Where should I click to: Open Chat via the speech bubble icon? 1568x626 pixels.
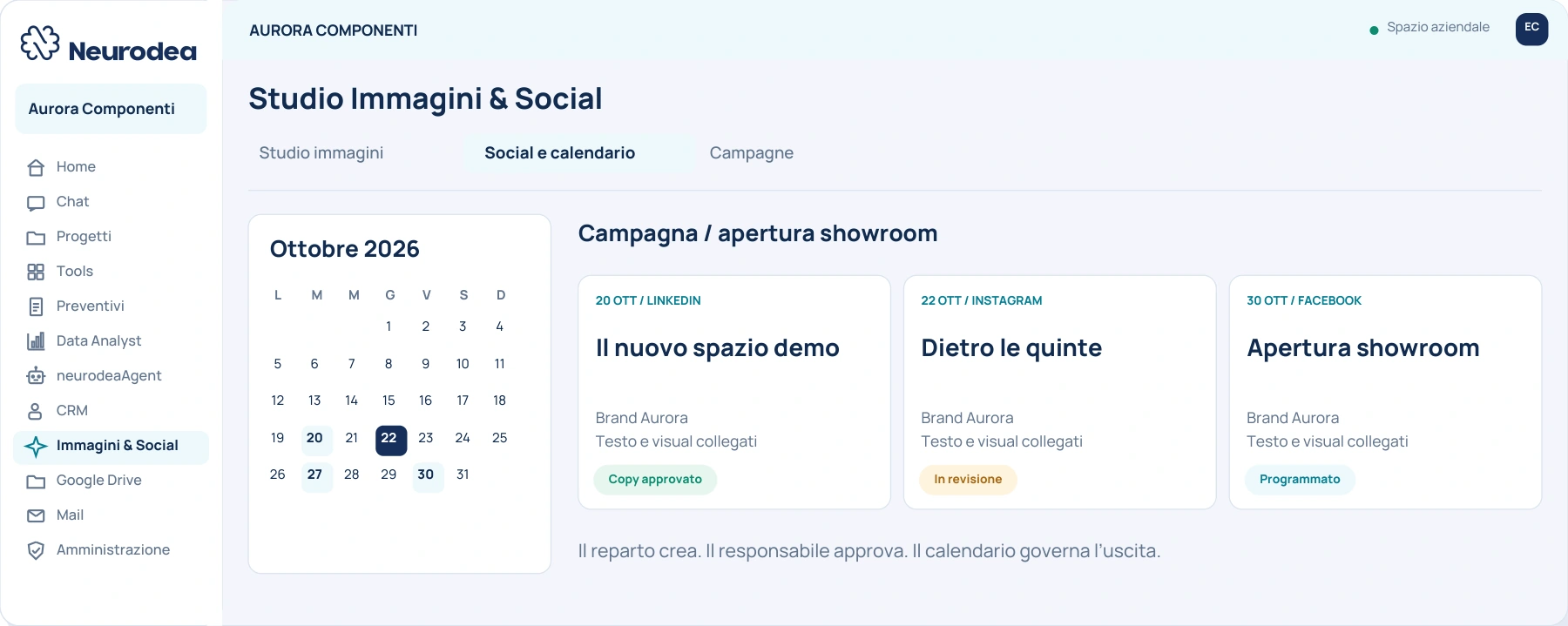tap(36, 203)
